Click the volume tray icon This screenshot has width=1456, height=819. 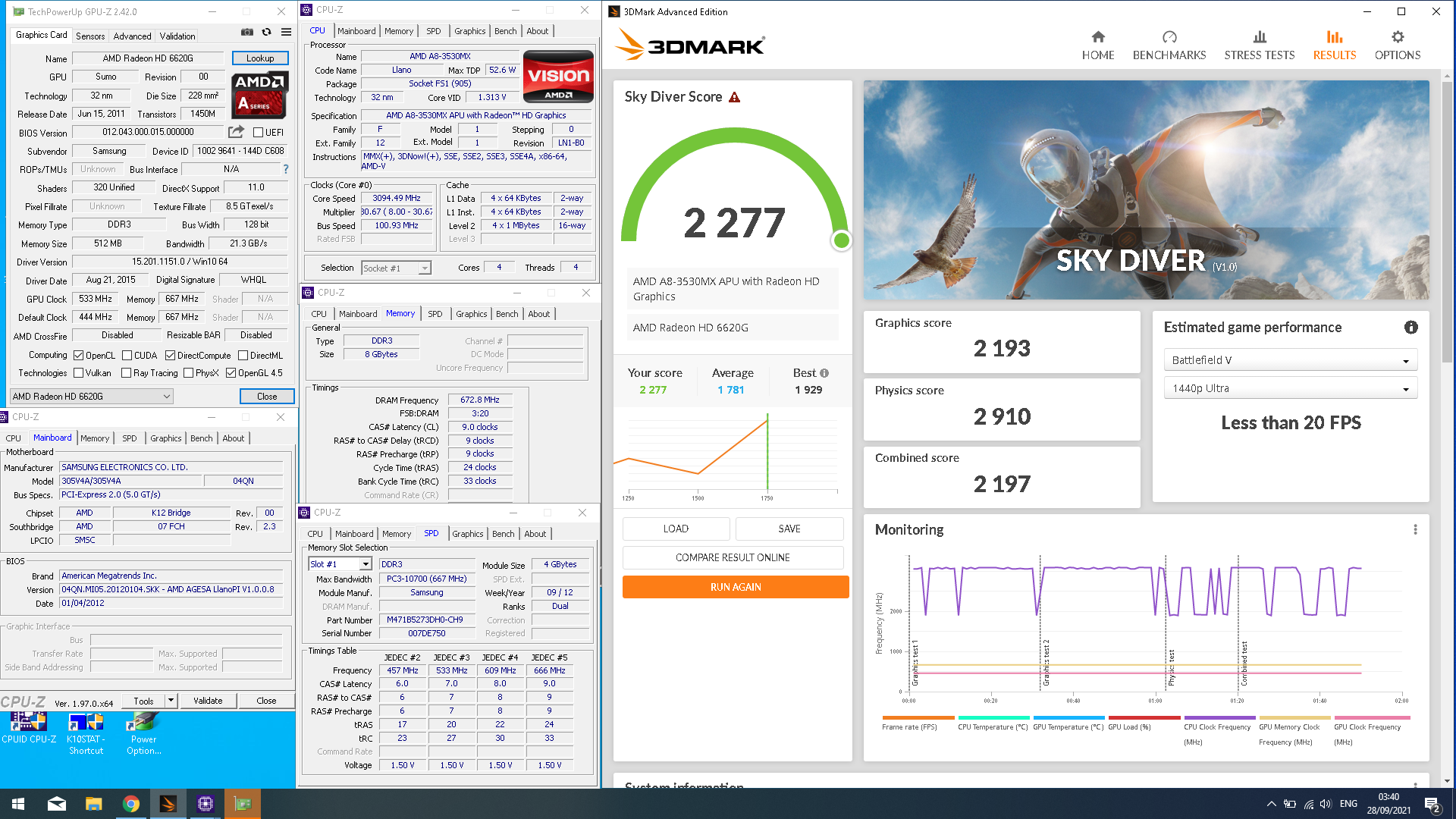[1326, 804]
